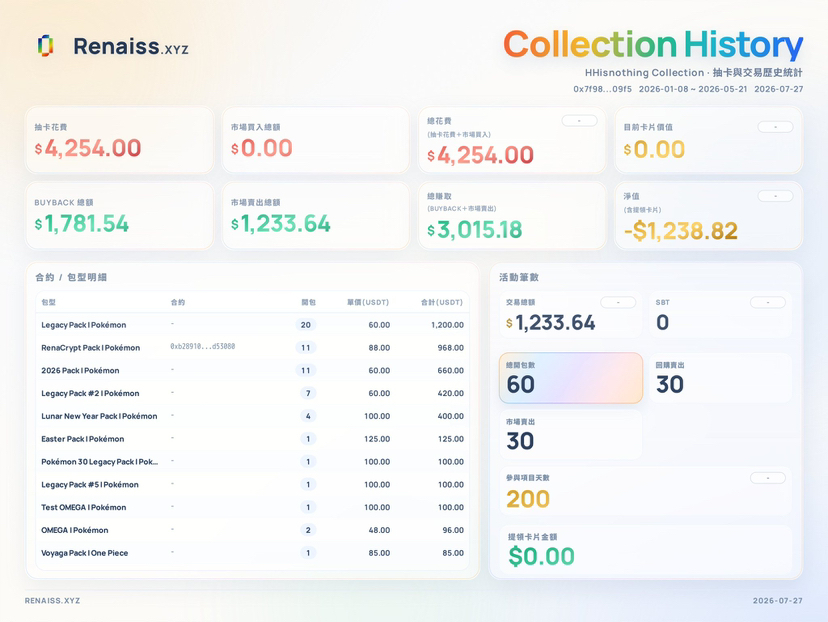Click the 包型 column header
828x622 pixels.
click(49, 303)
